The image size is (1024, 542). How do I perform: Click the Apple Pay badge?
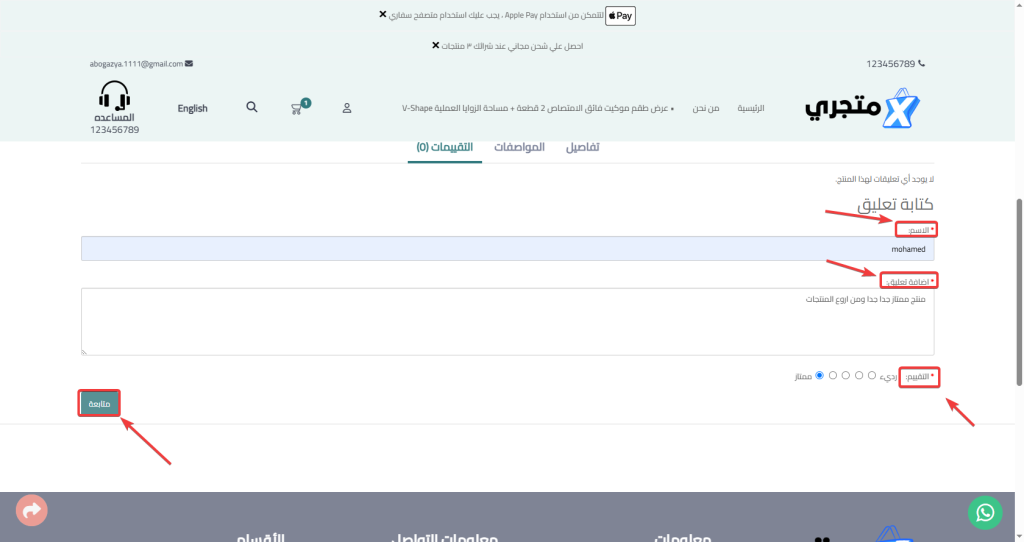click(621, 15)
